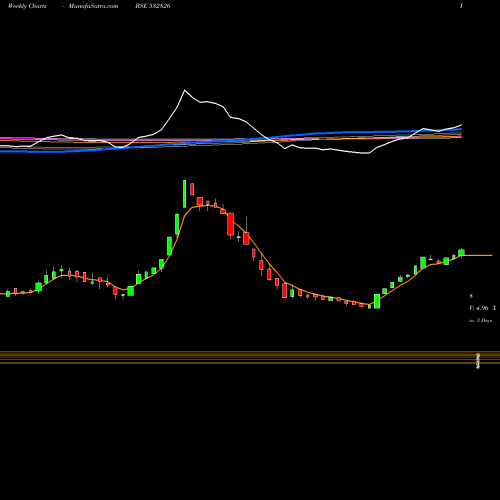The image size is (500, 500).
Task: Click the last green candlestick on the right
Action: click(x=461, y=253)
